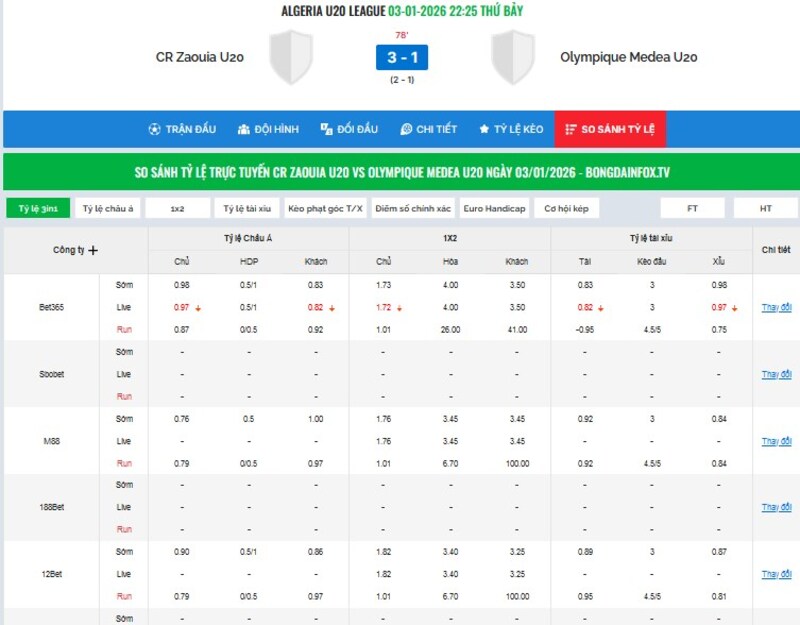Image resolution: width=800 pixels, height=625 pixels.
Task: Click the head-to-head icon beside Đối Đầu
Action: 326,130
